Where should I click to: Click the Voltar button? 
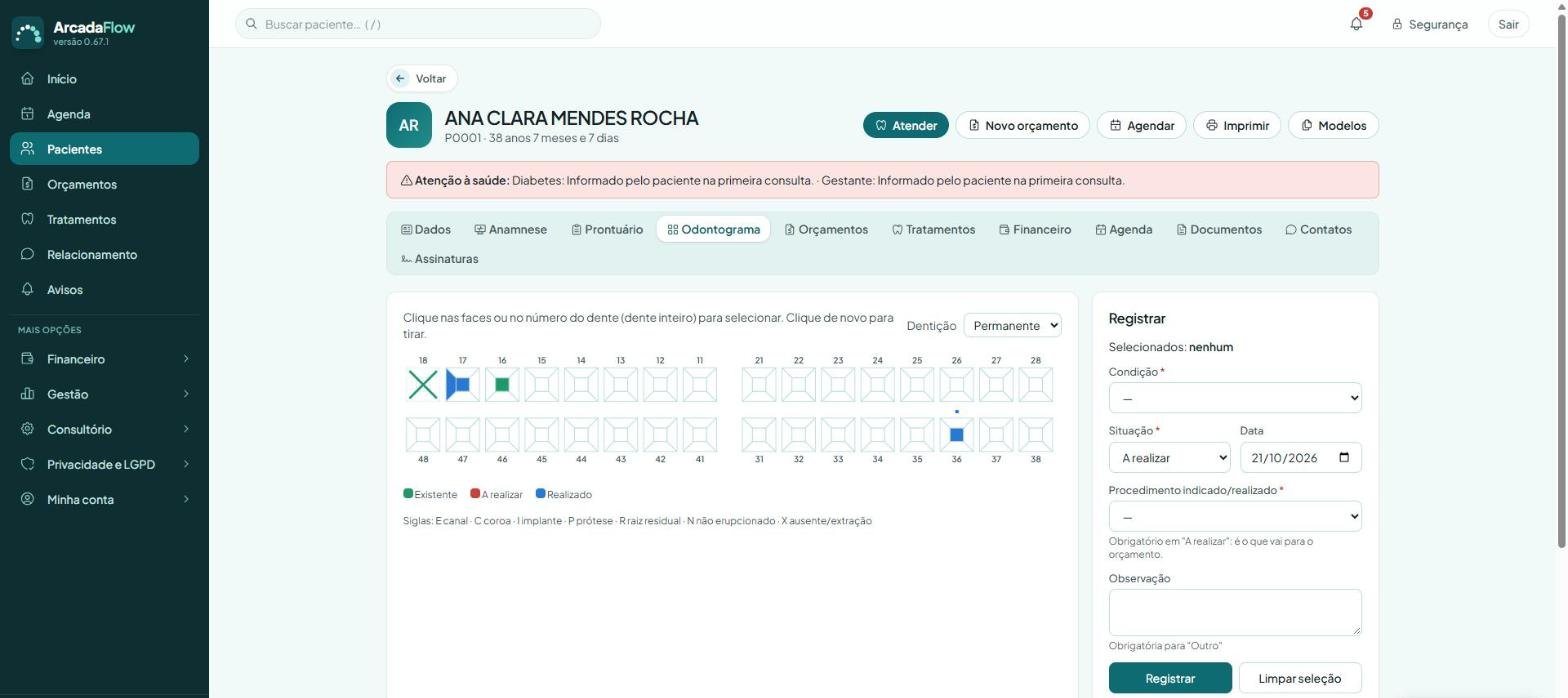tap(421, 79)
